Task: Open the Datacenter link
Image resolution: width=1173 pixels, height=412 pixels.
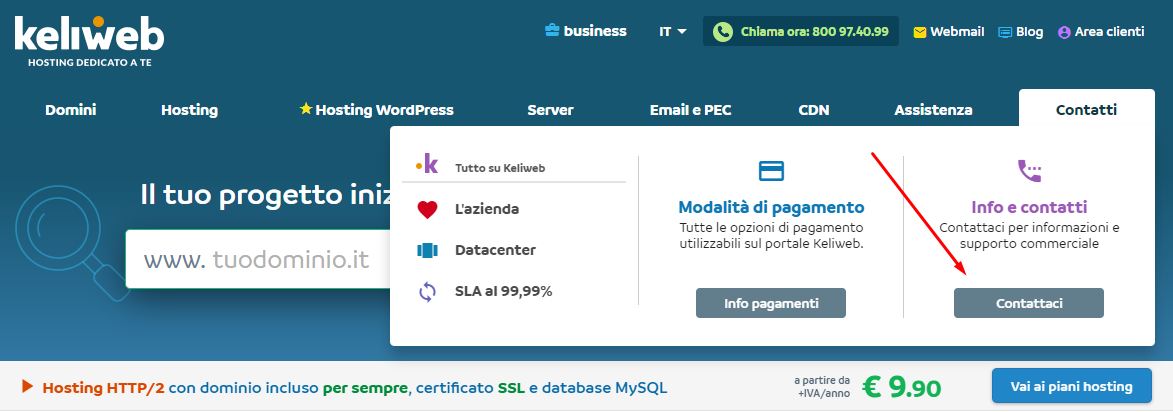Action: (x=495, y=250)
